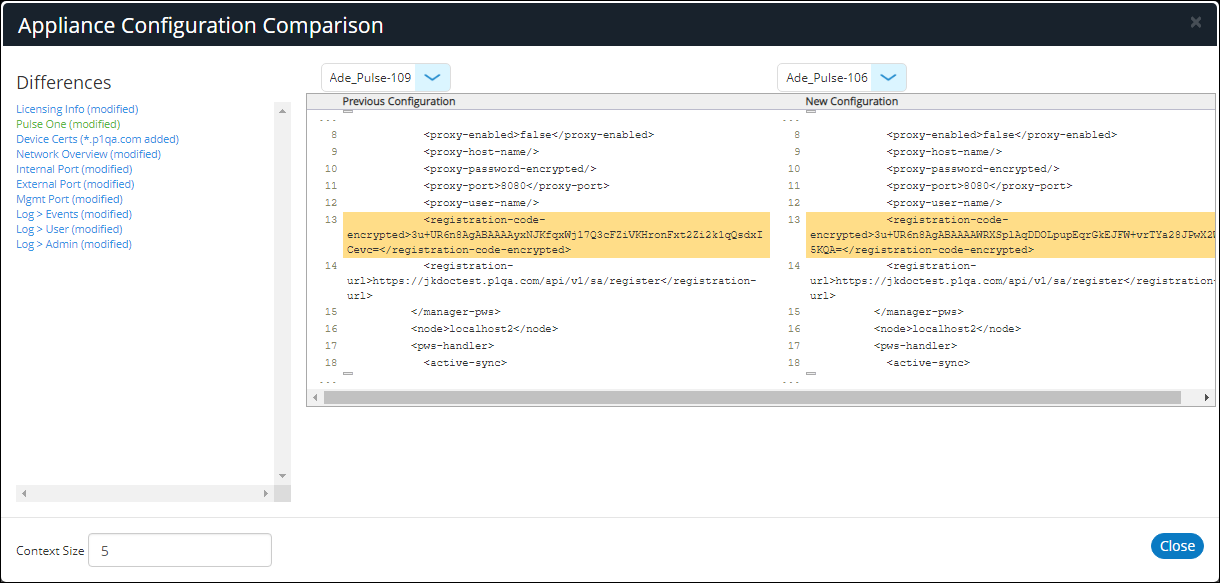This screenshot has width=1220, height=583.
Task: Close the comparison dialog with the X icon
Action: click(x=1196, y=22)
